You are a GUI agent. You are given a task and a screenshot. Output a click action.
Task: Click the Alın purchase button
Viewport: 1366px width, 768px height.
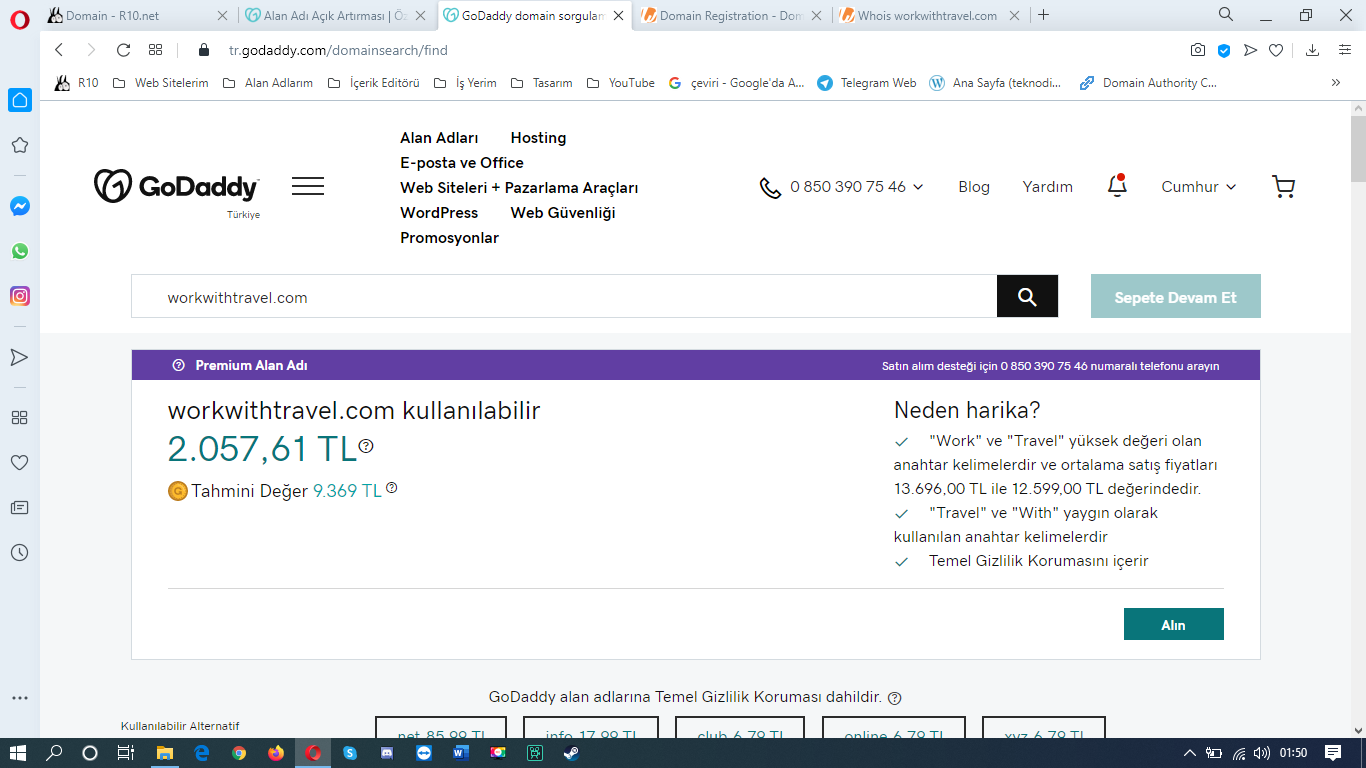pos(1173,624)
